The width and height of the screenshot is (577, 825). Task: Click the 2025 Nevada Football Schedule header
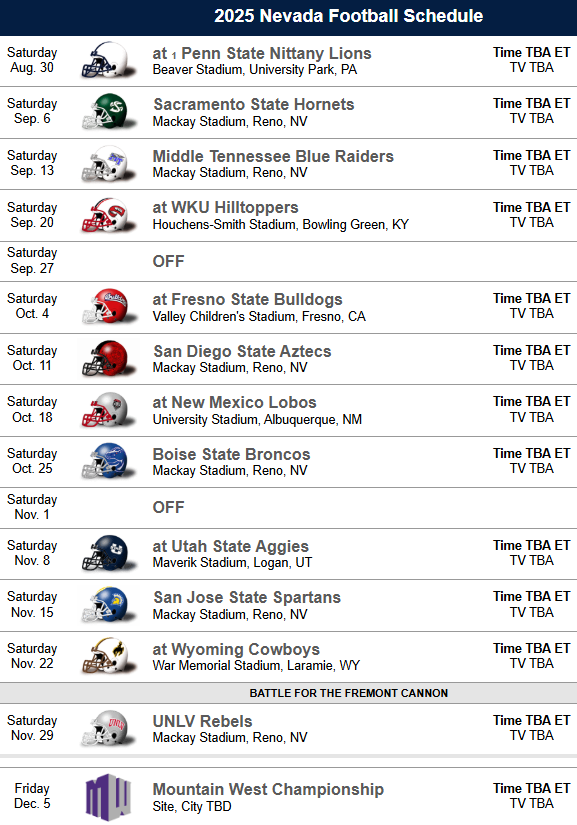click(x=348, y=16)
